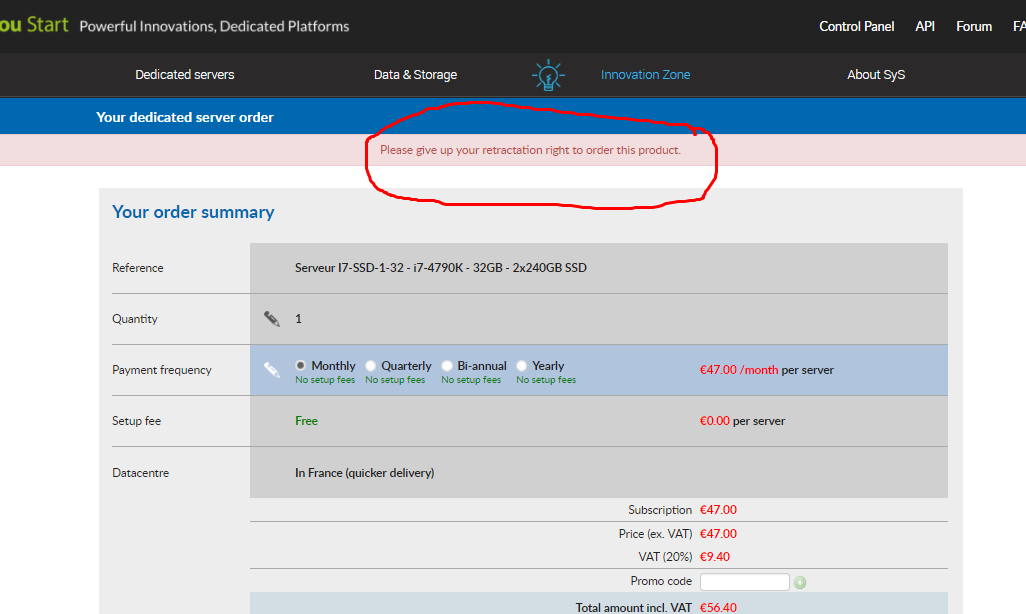Click the green 'Free' setup fee text
The width and height of the screenshot is (1026, 614).
pos(306,421)
